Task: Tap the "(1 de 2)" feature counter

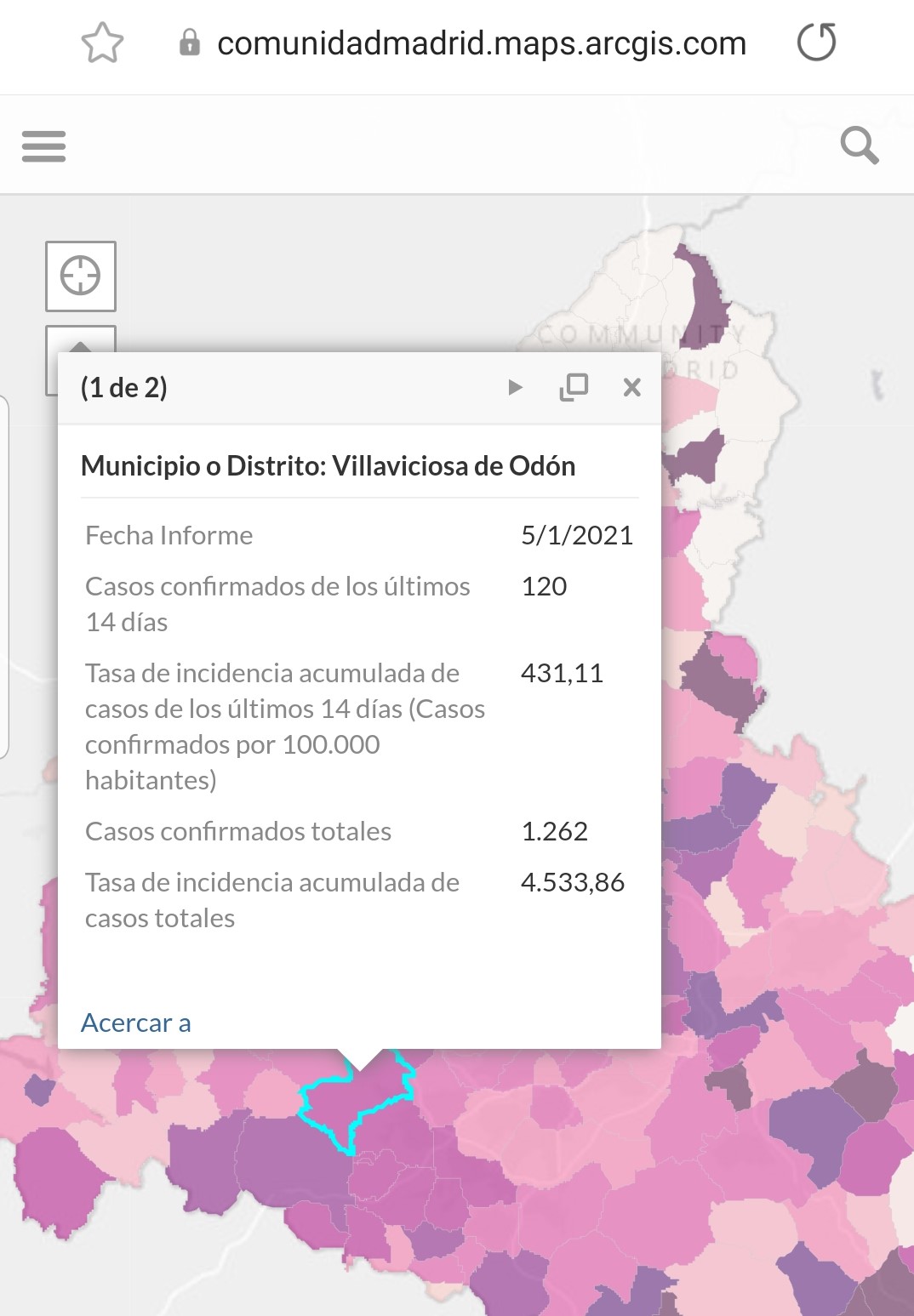Action: tap(124, 388)
